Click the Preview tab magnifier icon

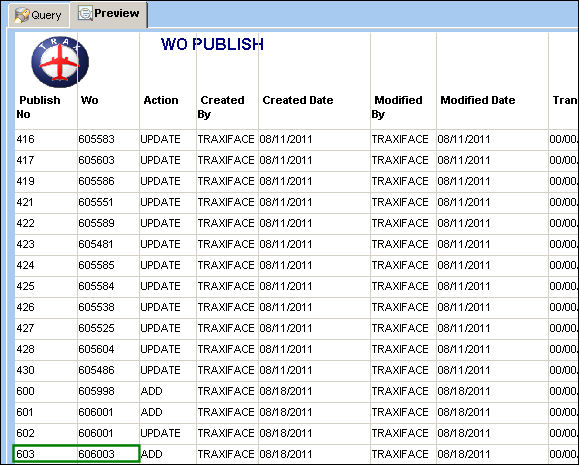pos(85,14)
